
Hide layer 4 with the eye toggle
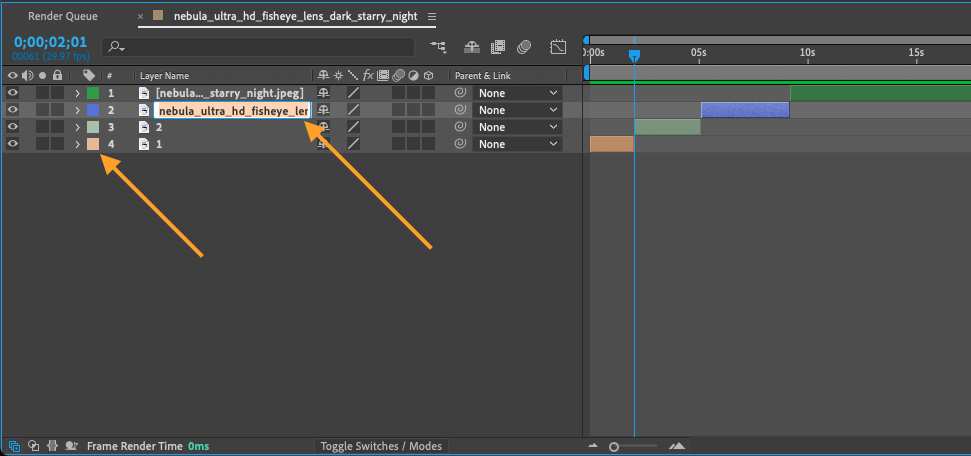point(12,144)
